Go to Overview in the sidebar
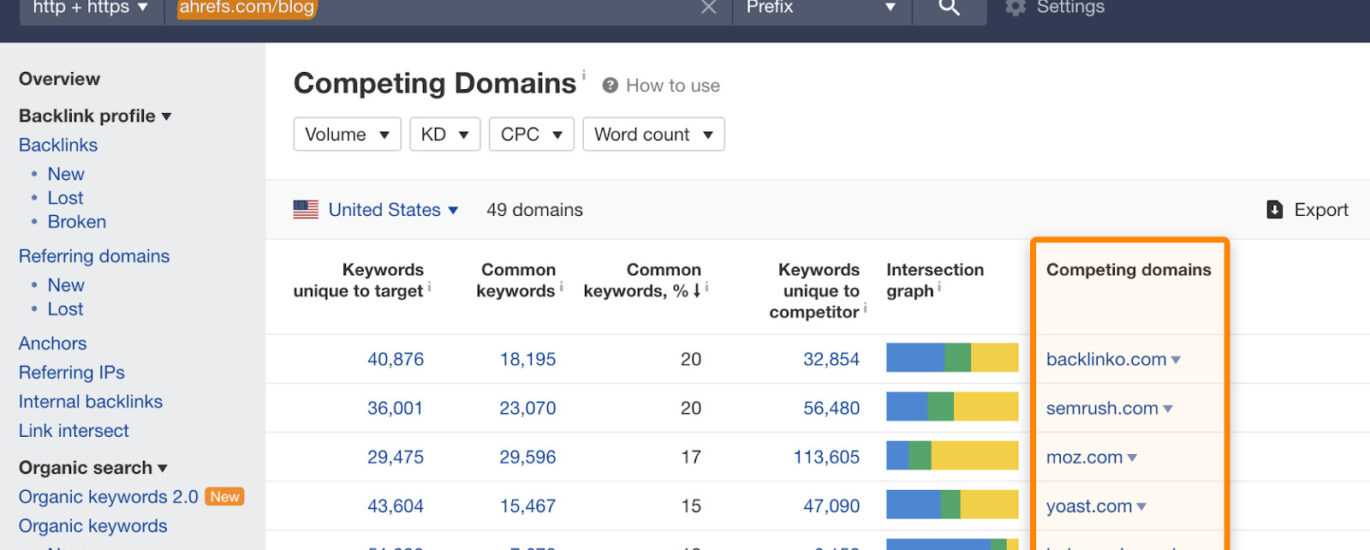Screen dimensions: 1370x550 click(x=59, y=79)
